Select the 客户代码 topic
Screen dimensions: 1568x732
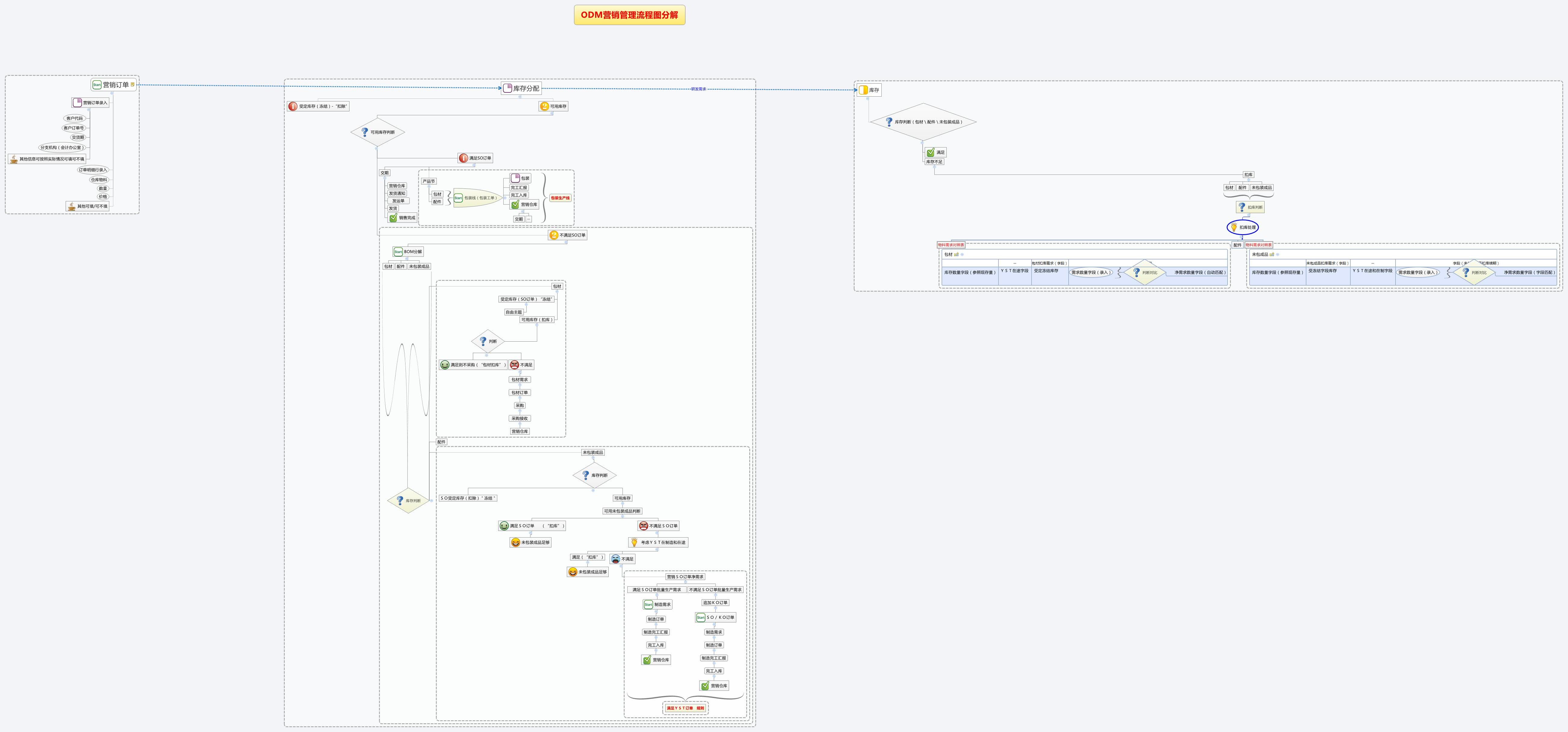[74, 119]
